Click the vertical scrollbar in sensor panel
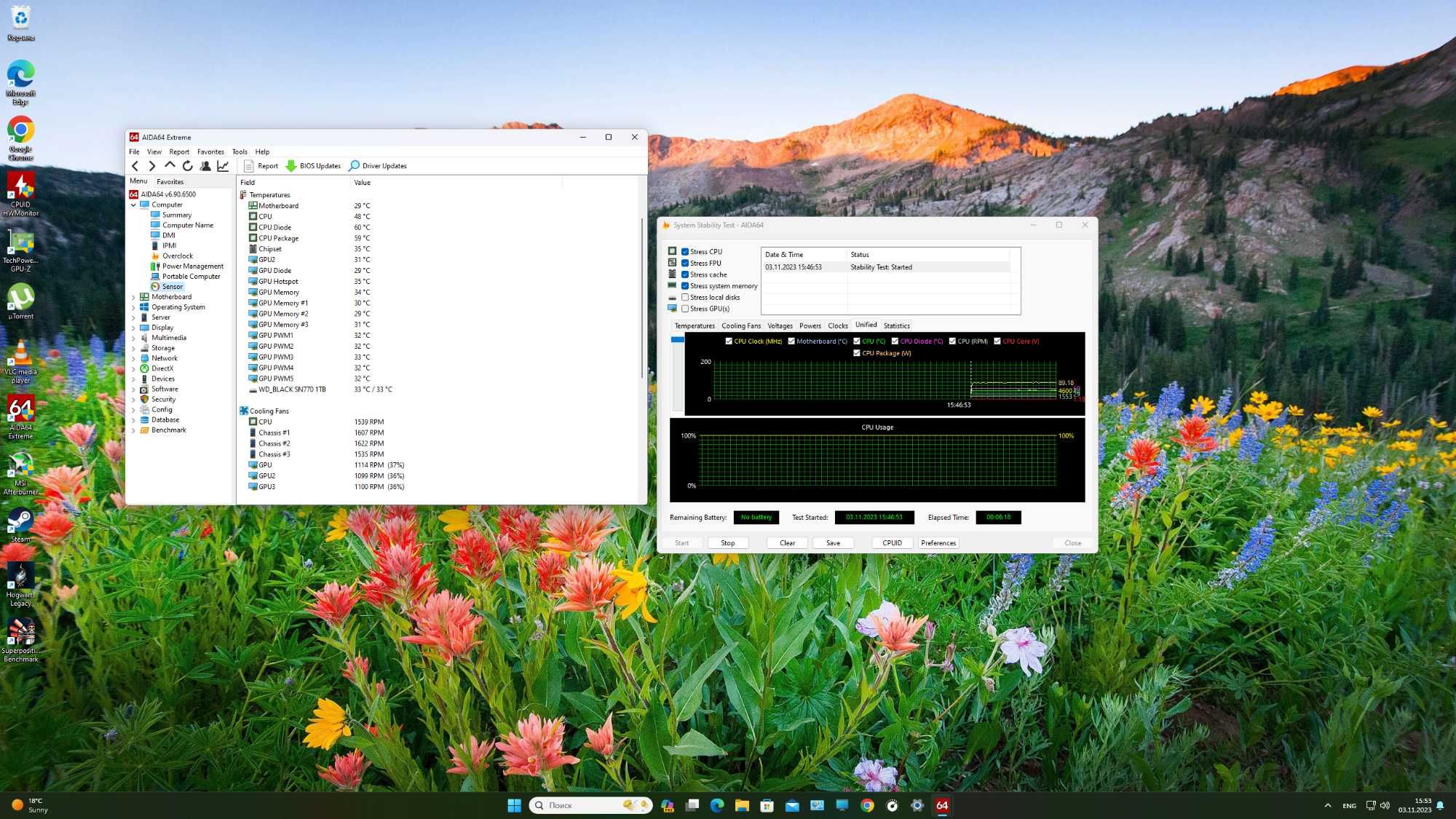 [x=642, y=298]
